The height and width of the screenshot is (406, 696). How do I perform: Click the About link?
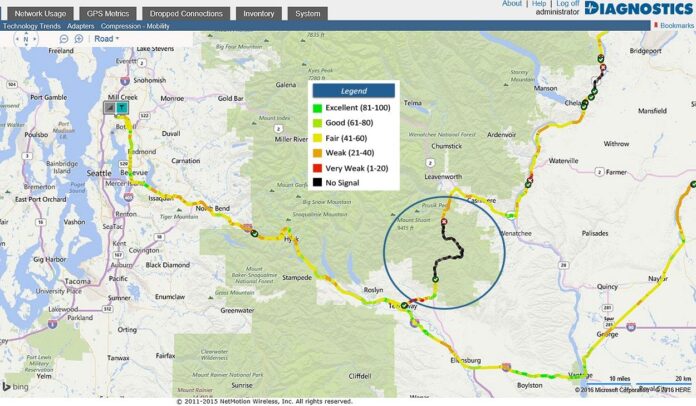click(512, 4)
